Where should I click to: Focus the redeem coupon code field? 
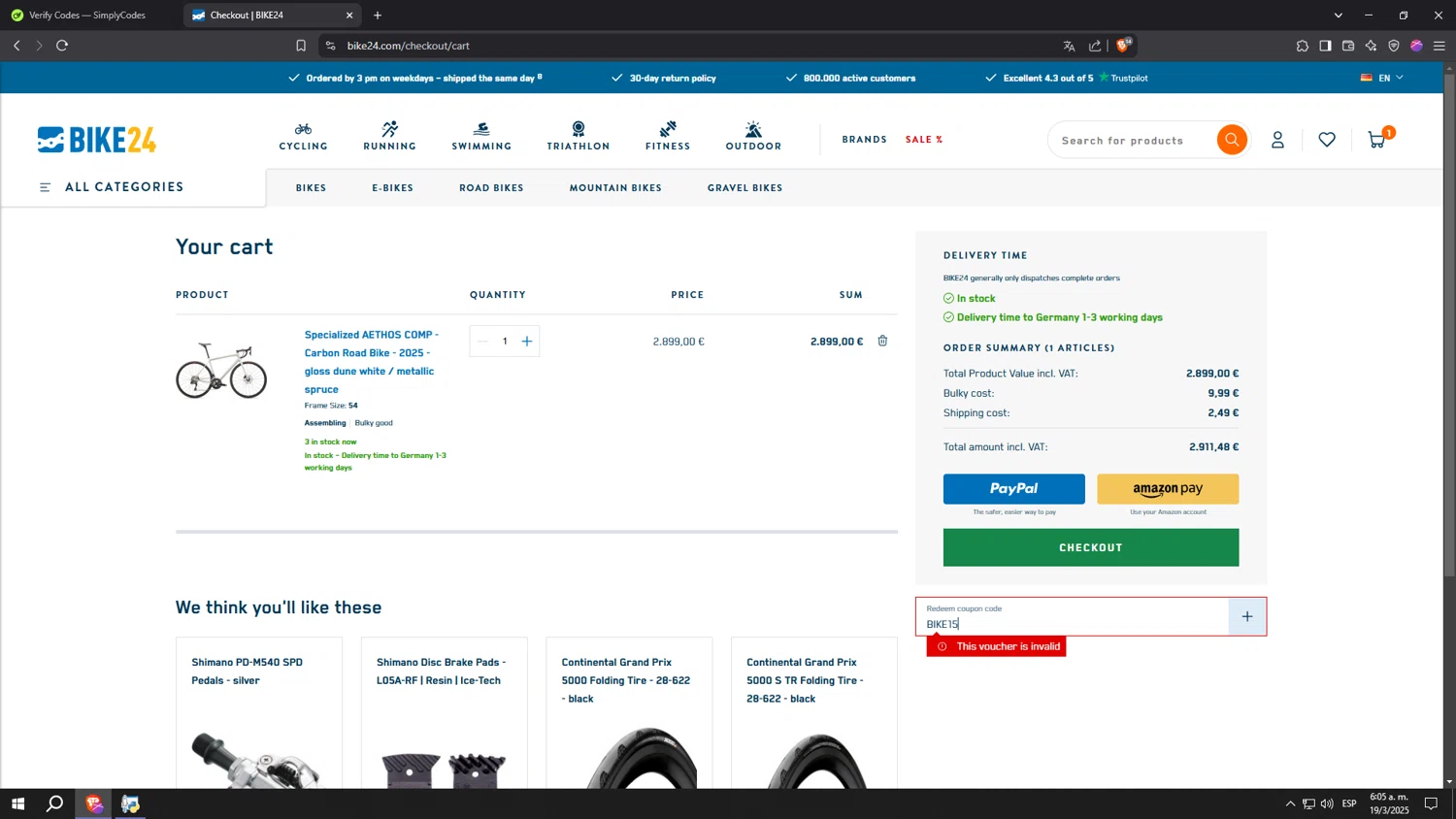[x=1073, y=616]
